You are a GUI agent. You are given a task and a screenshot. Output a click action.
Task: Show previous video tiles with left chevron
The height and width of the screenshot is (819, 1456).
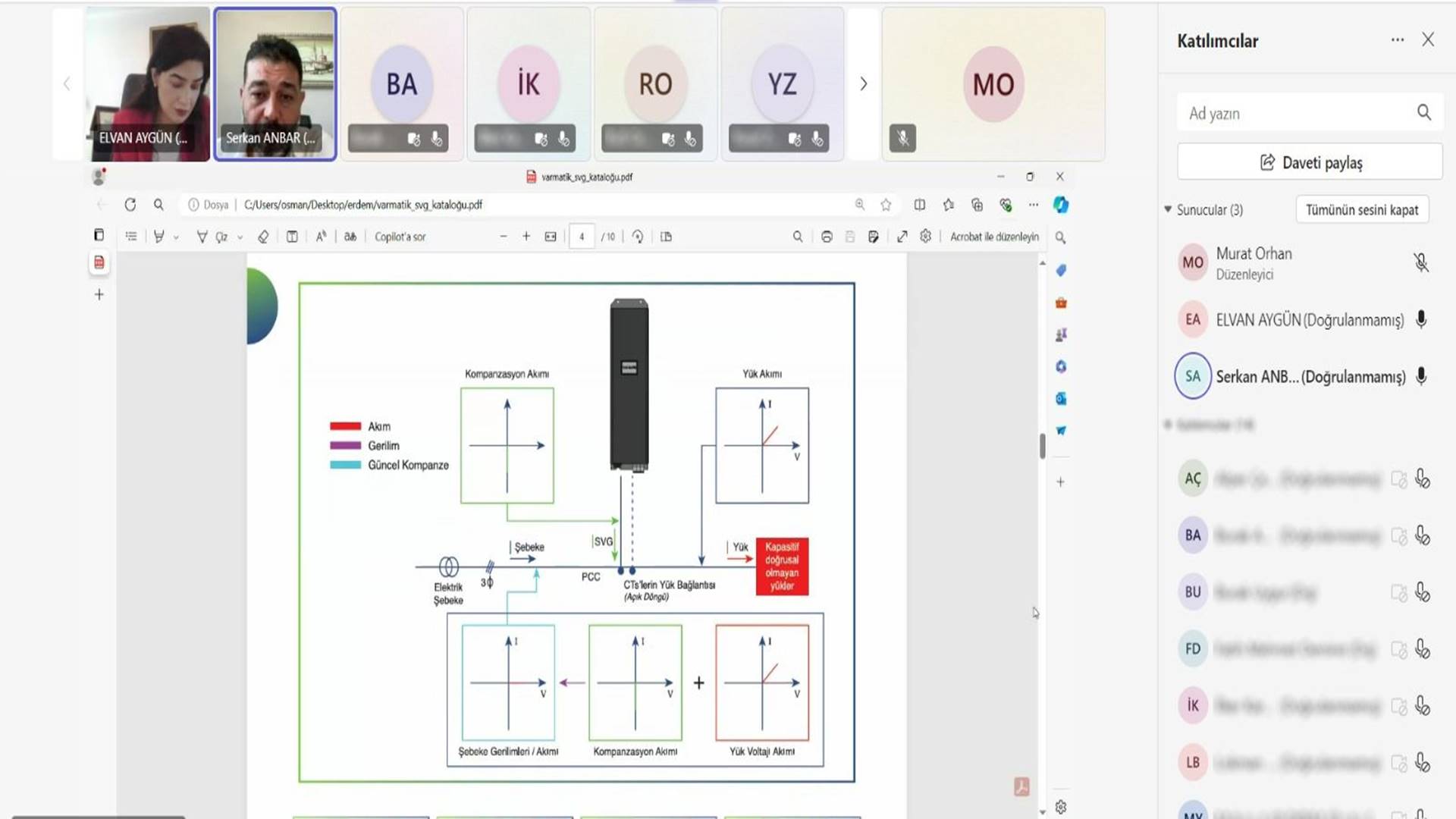click(67, 83)
